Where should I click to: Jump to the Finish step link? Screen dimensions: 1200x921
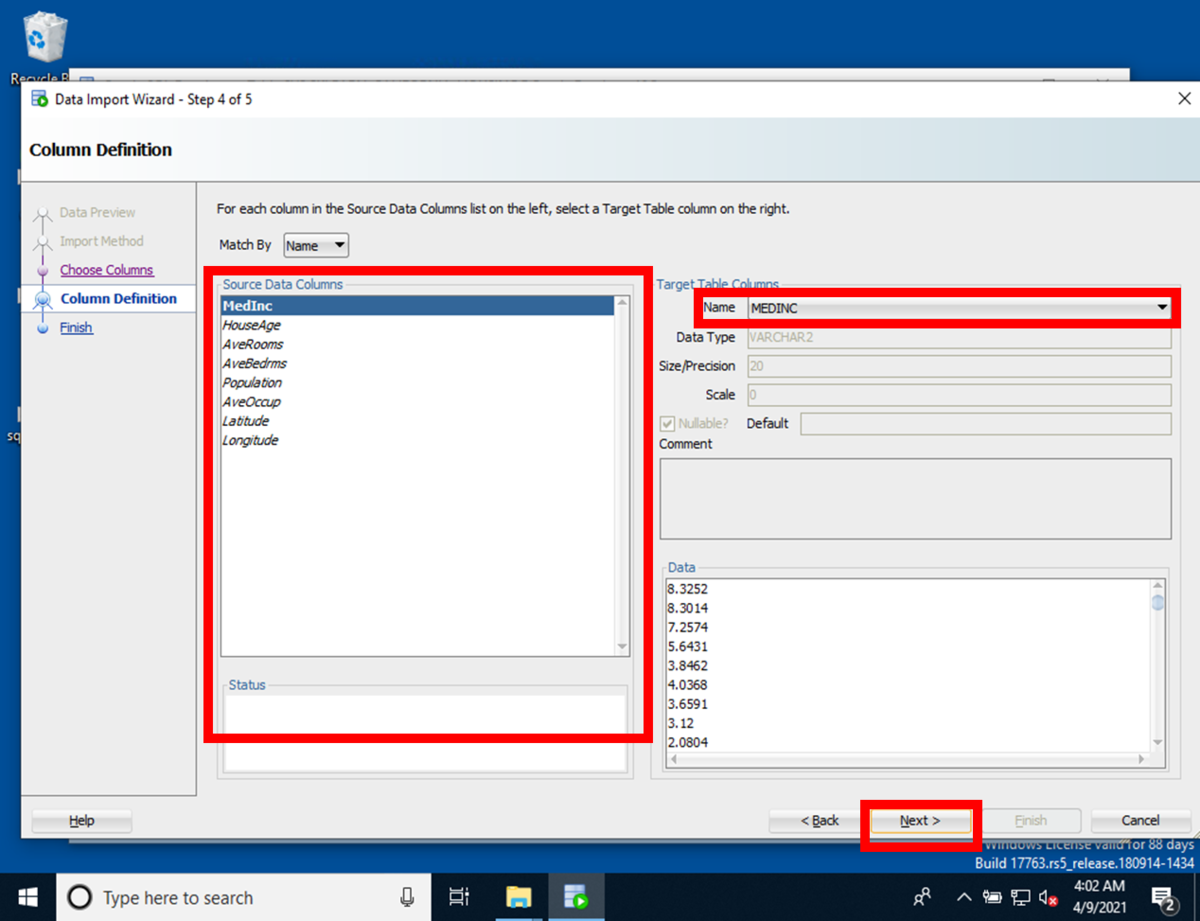[x=76, y=327]
